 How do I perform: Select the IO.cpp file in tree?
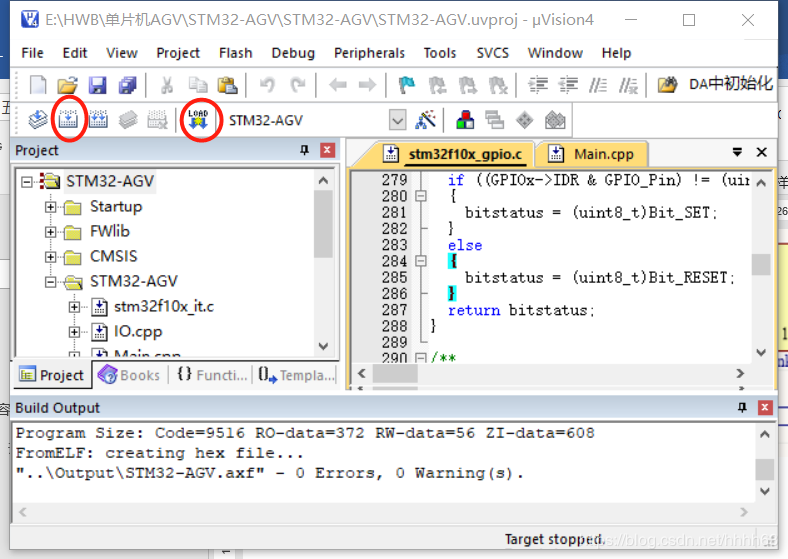pos(138,332)
